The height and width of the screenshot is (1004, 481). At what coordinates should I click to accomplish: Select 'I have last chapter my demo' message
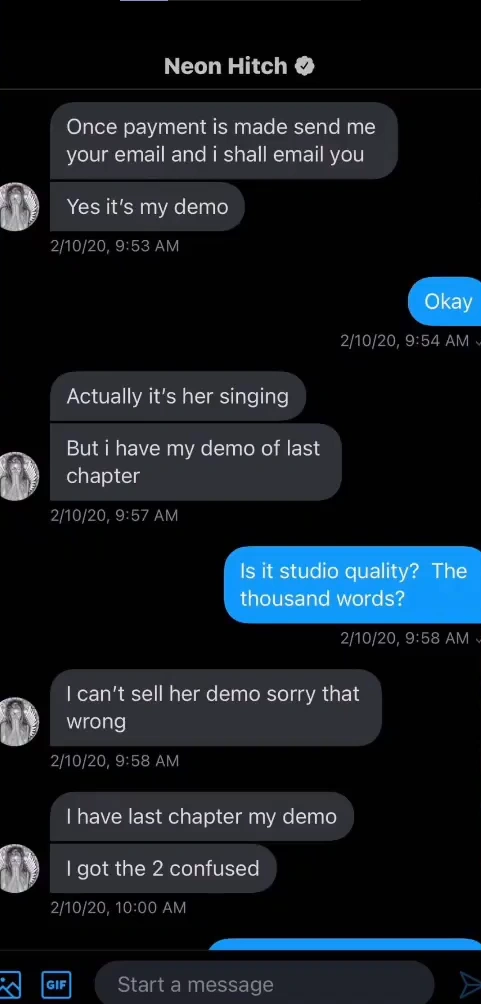[x=201, y=816]
